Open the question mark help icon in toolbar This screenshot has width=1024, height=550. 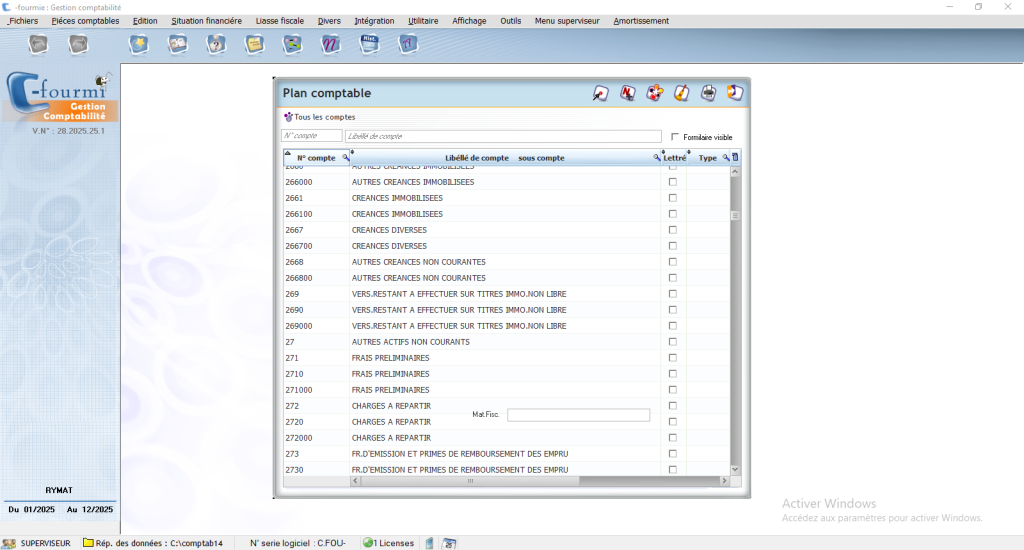[215, 44]
